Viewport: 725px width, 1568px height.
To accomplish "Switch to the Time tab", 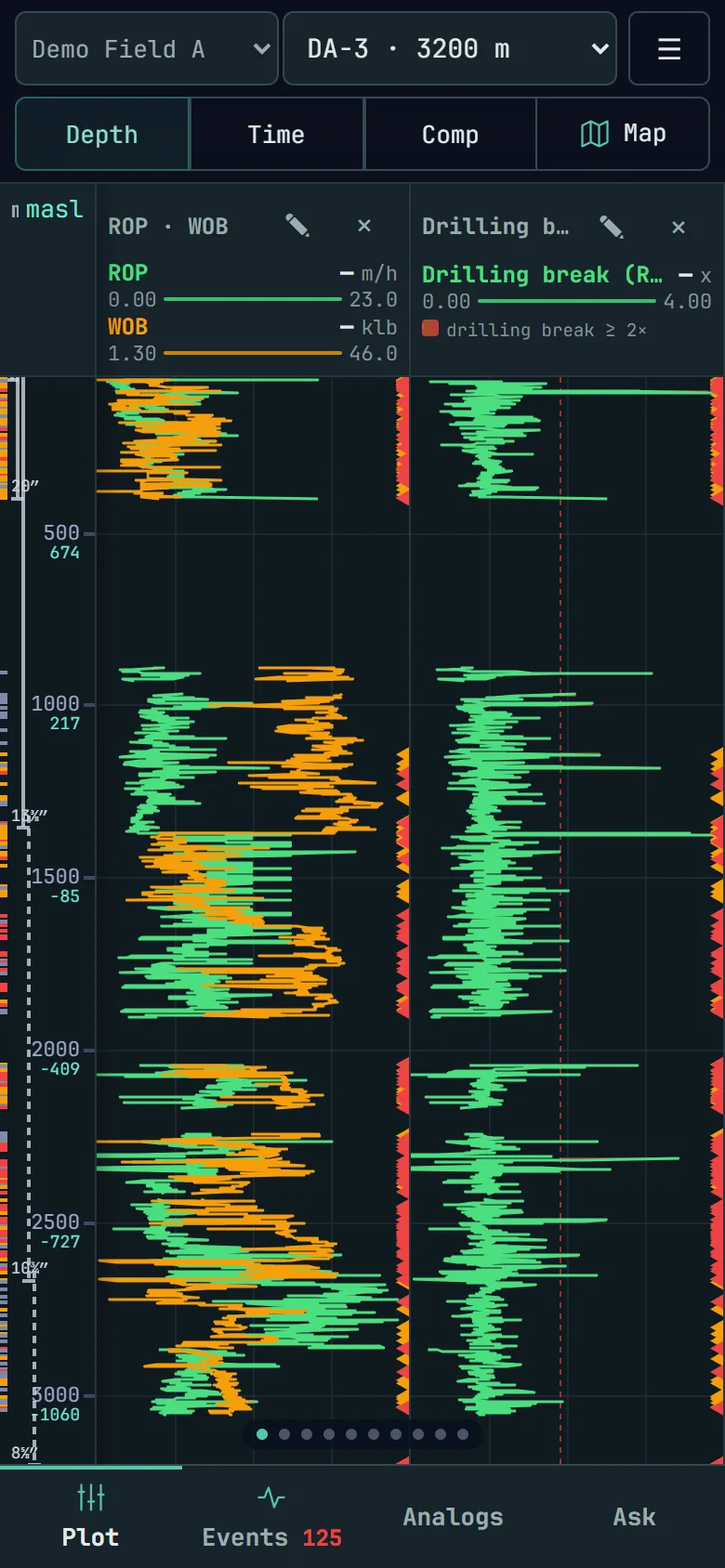I will click(x=276, y=134).
